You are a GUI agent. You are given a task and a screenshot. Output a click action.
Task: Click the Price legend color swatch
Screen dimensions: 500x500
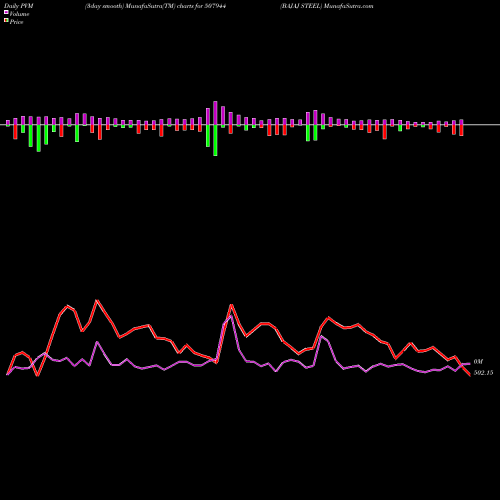(x=6, y=21)
